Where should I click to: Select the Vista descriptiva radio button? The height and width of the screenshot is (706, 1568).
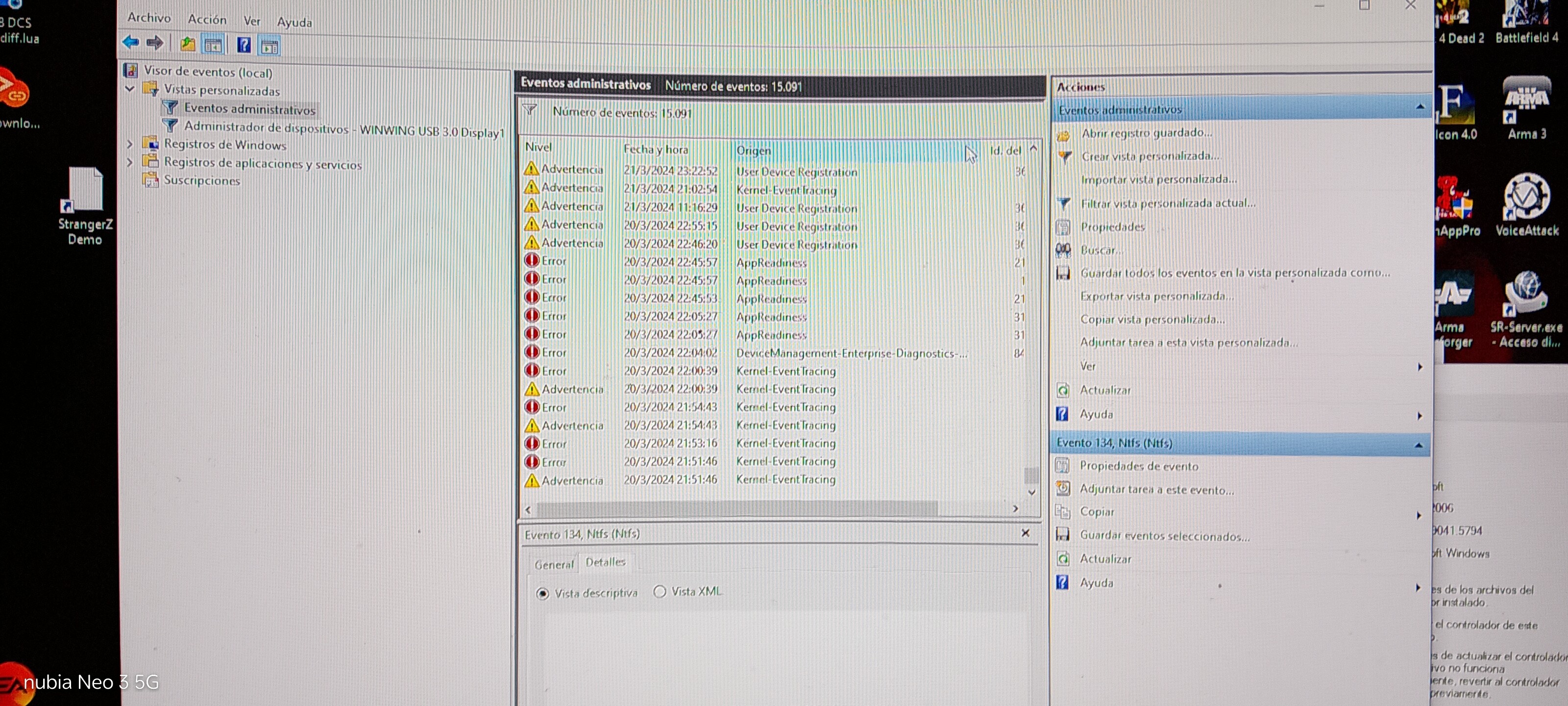coord(542,593)
